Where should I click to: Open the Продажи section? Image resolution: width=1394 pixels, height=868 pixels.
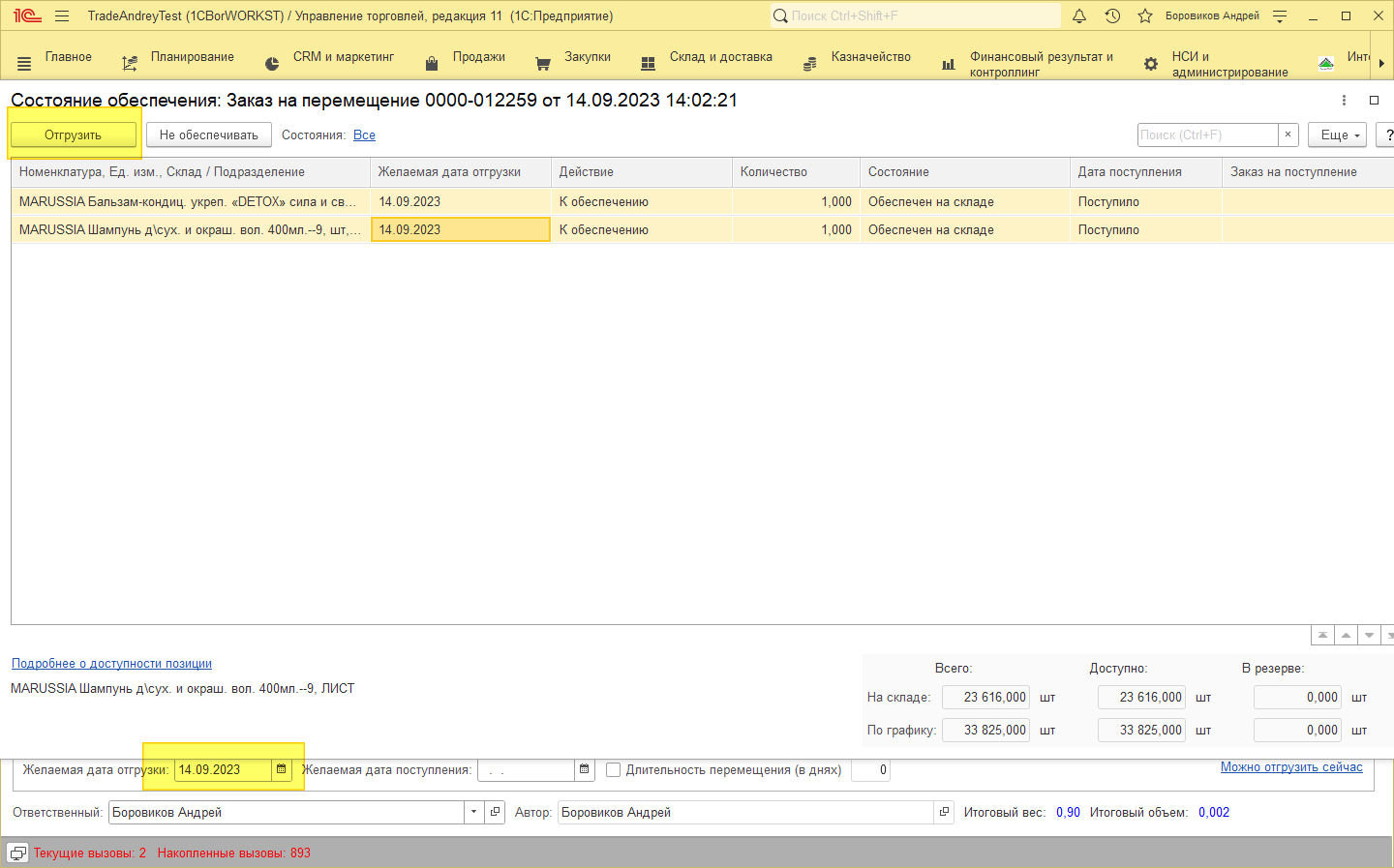pos(478,57)
